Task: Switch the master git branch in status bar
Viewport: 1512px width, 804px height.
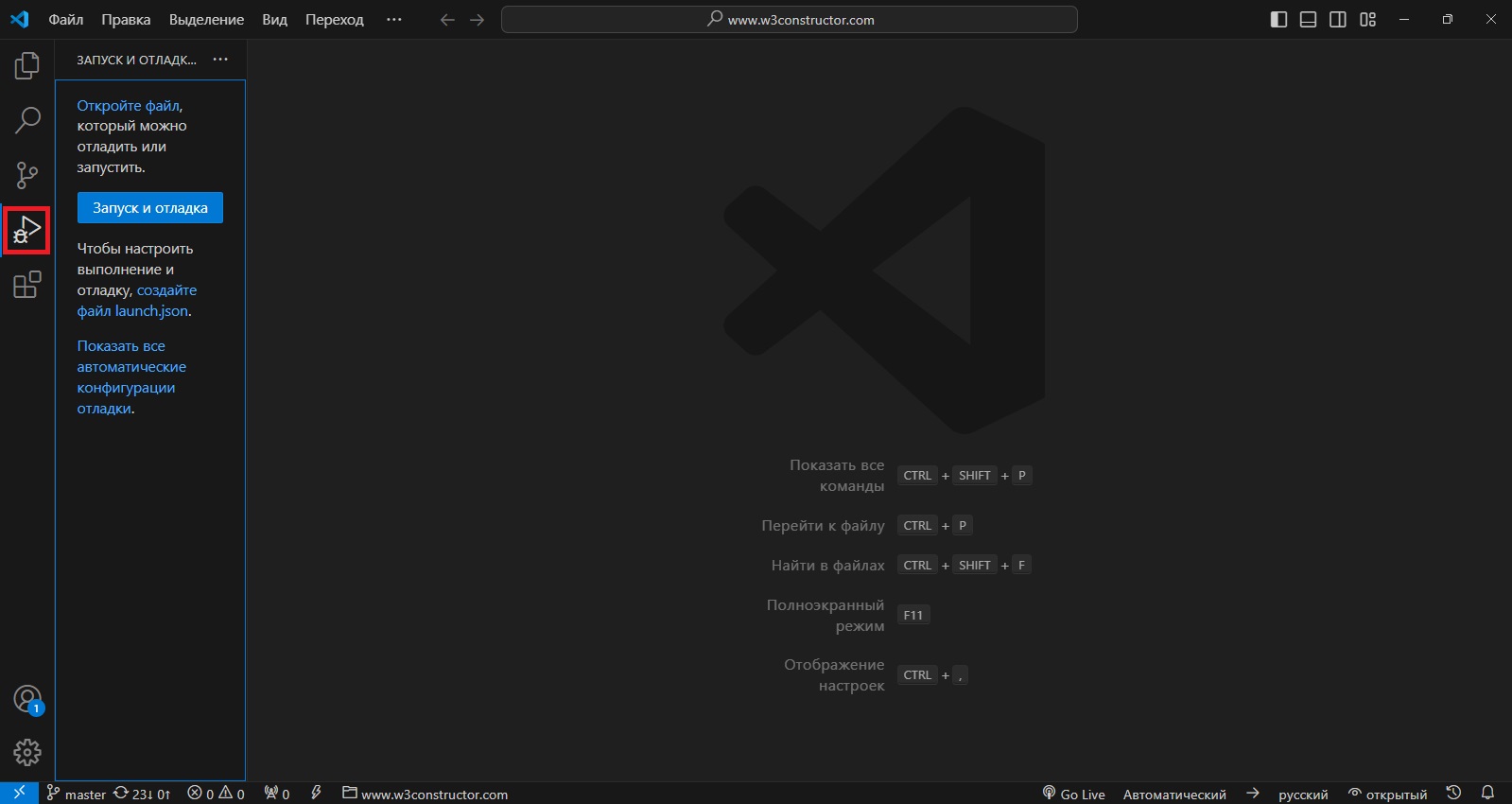Action: tap(77, 794)
